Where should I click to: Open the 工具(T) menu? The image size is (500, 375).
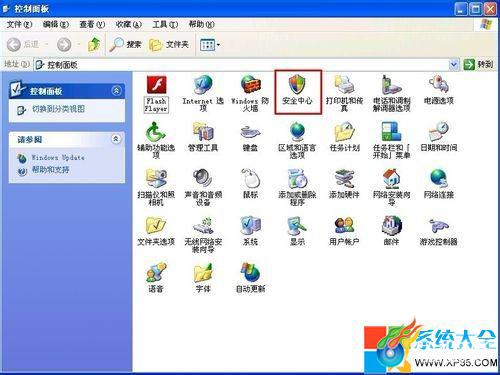(165, 24)
